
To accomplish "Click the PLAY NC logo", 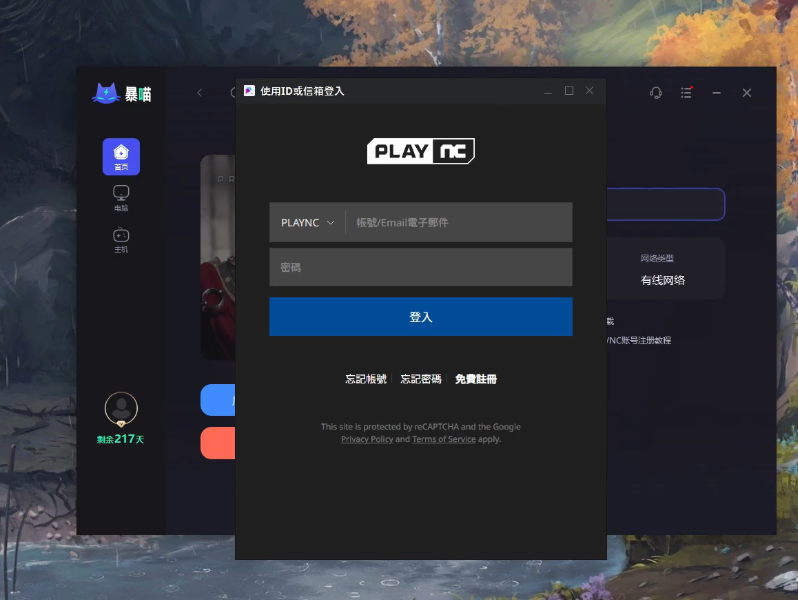I will 421,151.
